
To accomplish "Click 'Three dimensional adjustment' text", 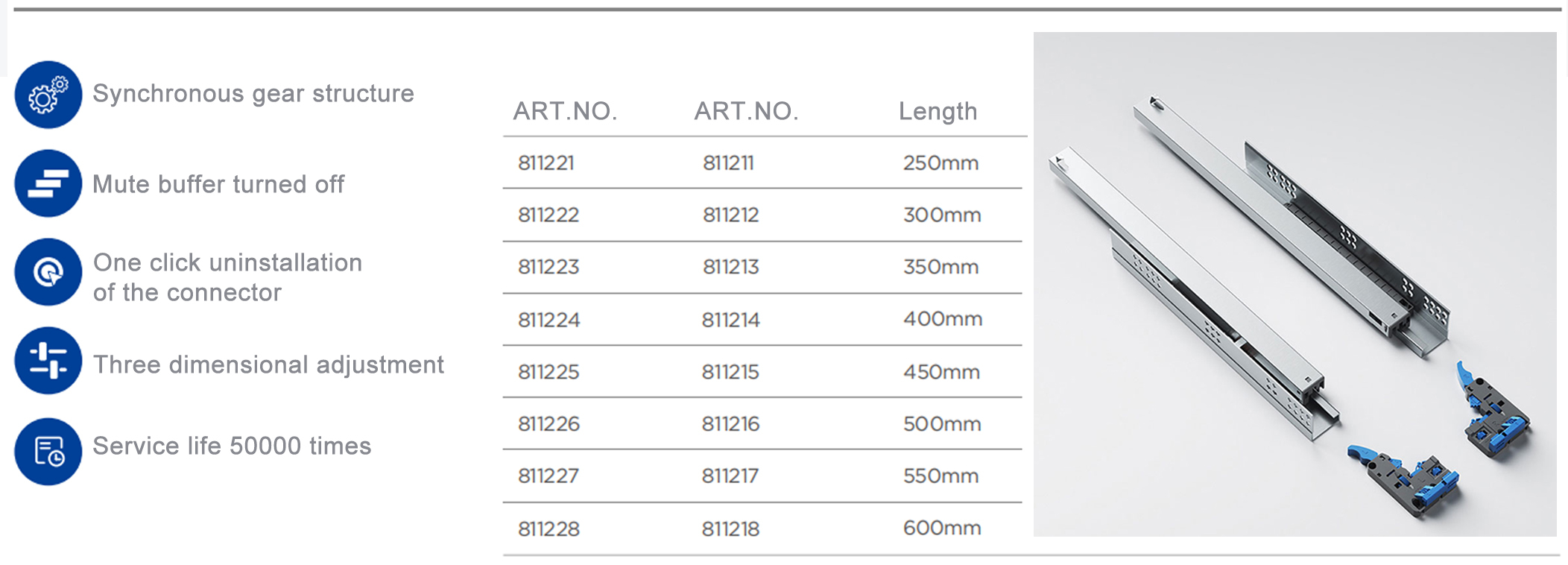I will 268,364.
